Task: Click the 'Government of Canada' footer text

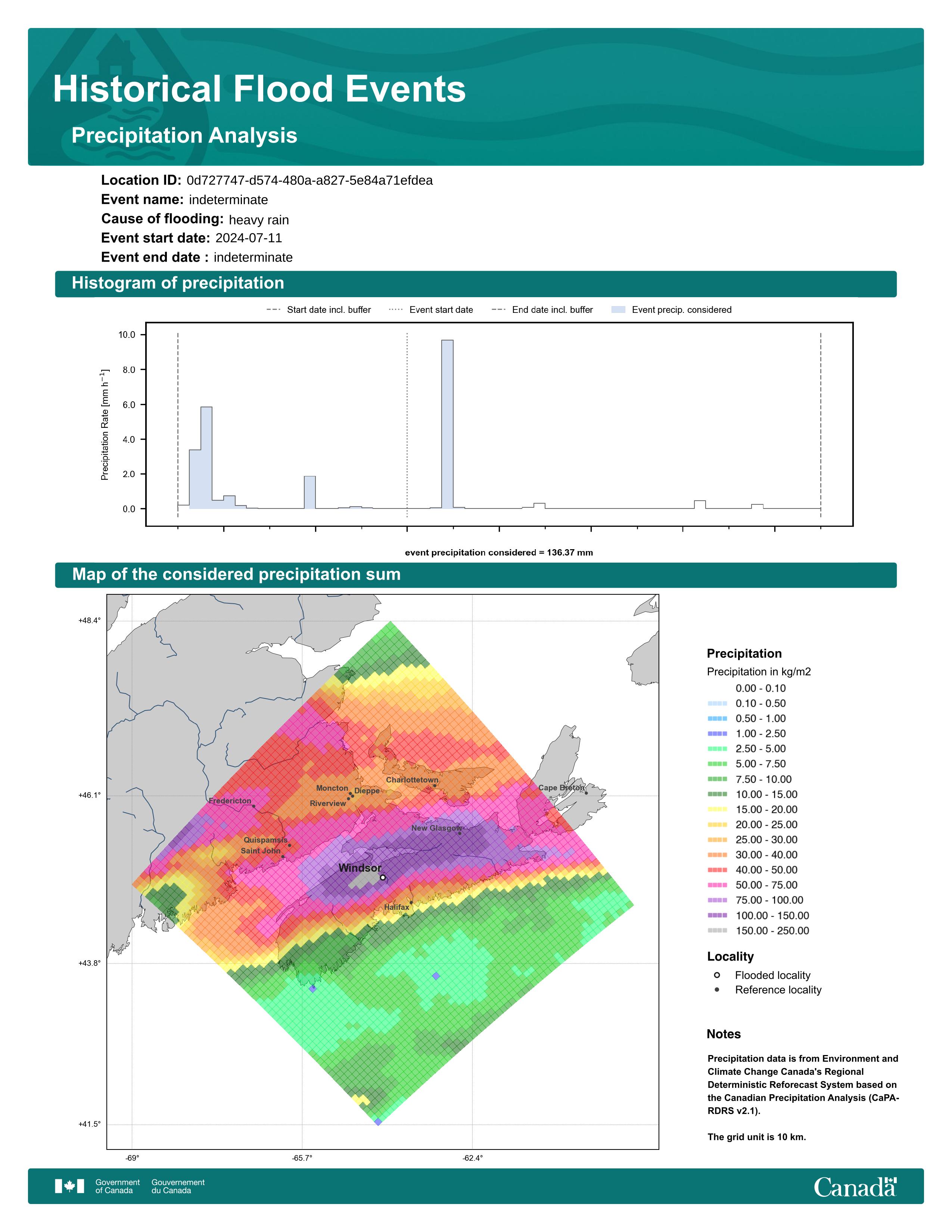Action: [x=118, y=1186]
